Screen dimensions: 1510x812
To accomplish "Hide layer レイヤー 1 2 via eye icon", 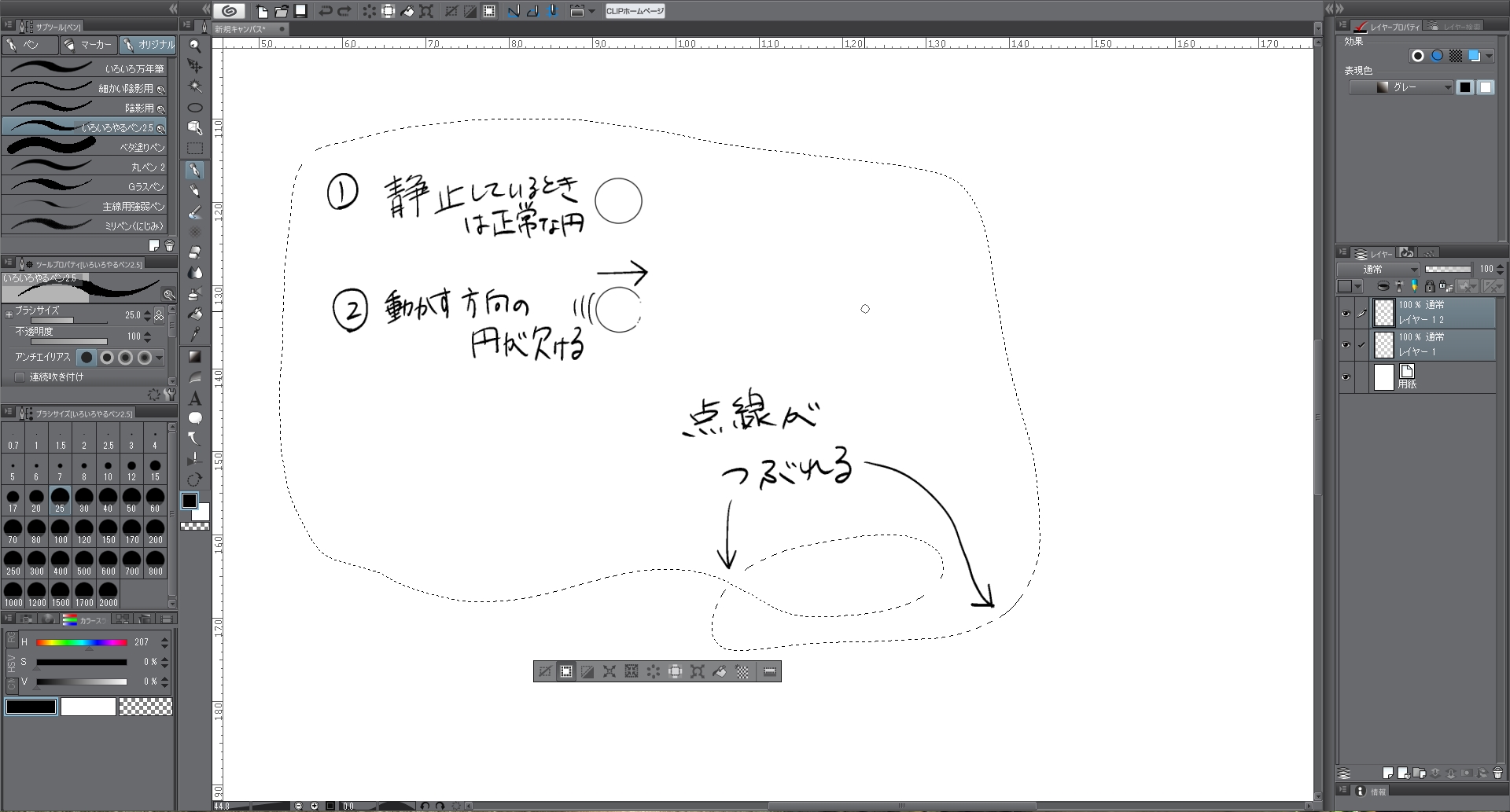I will (1346, 313).
